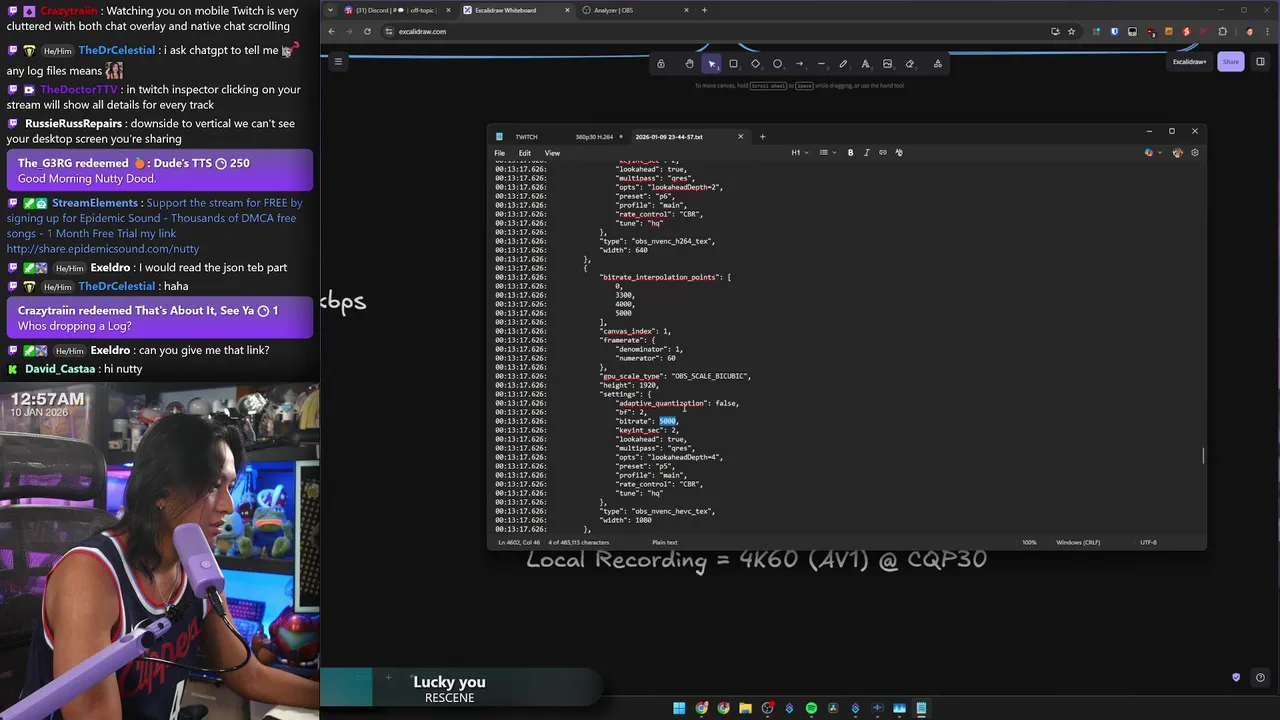
Task: Open the Excalidraw help button
Action: pyautogui.click(x=1261, y=678)
